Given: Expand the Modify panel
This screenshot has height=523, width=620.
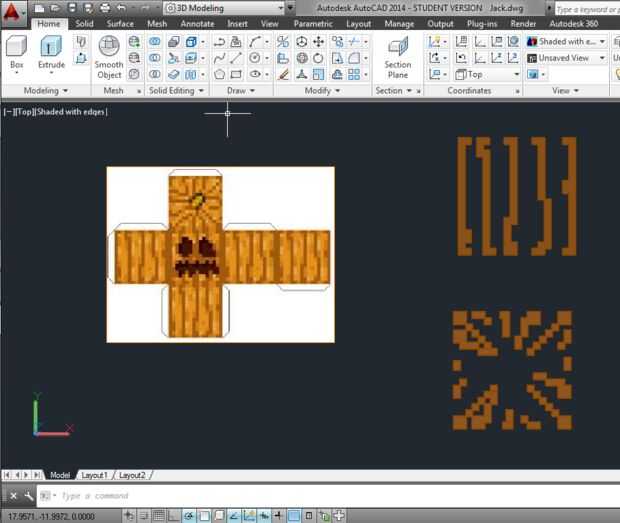Looking at the screenshot, I should click(322, 91).
